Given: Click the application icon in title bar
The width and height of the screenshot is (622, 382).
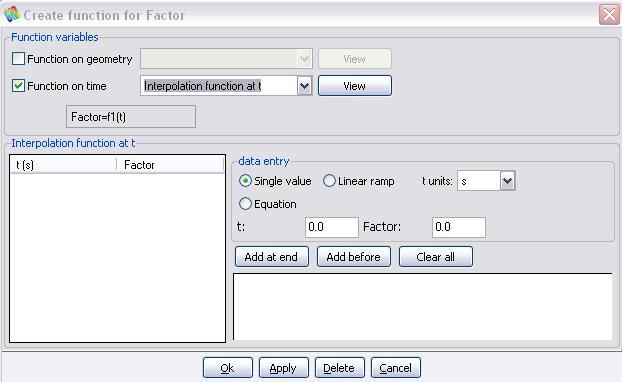Looking at the screenshot, I should pyautogui.click(x=12, y=14).
